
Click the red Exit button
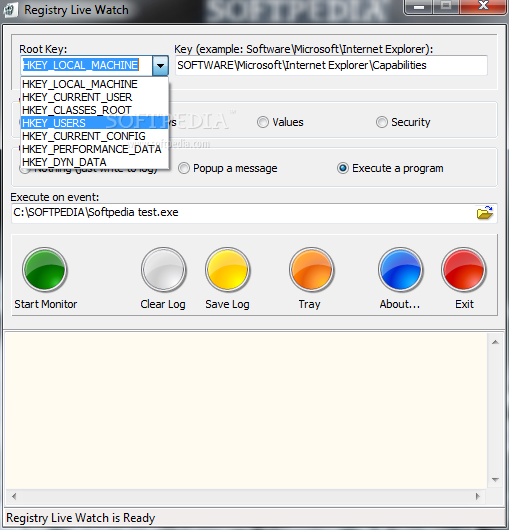click(x=464, y=269)
